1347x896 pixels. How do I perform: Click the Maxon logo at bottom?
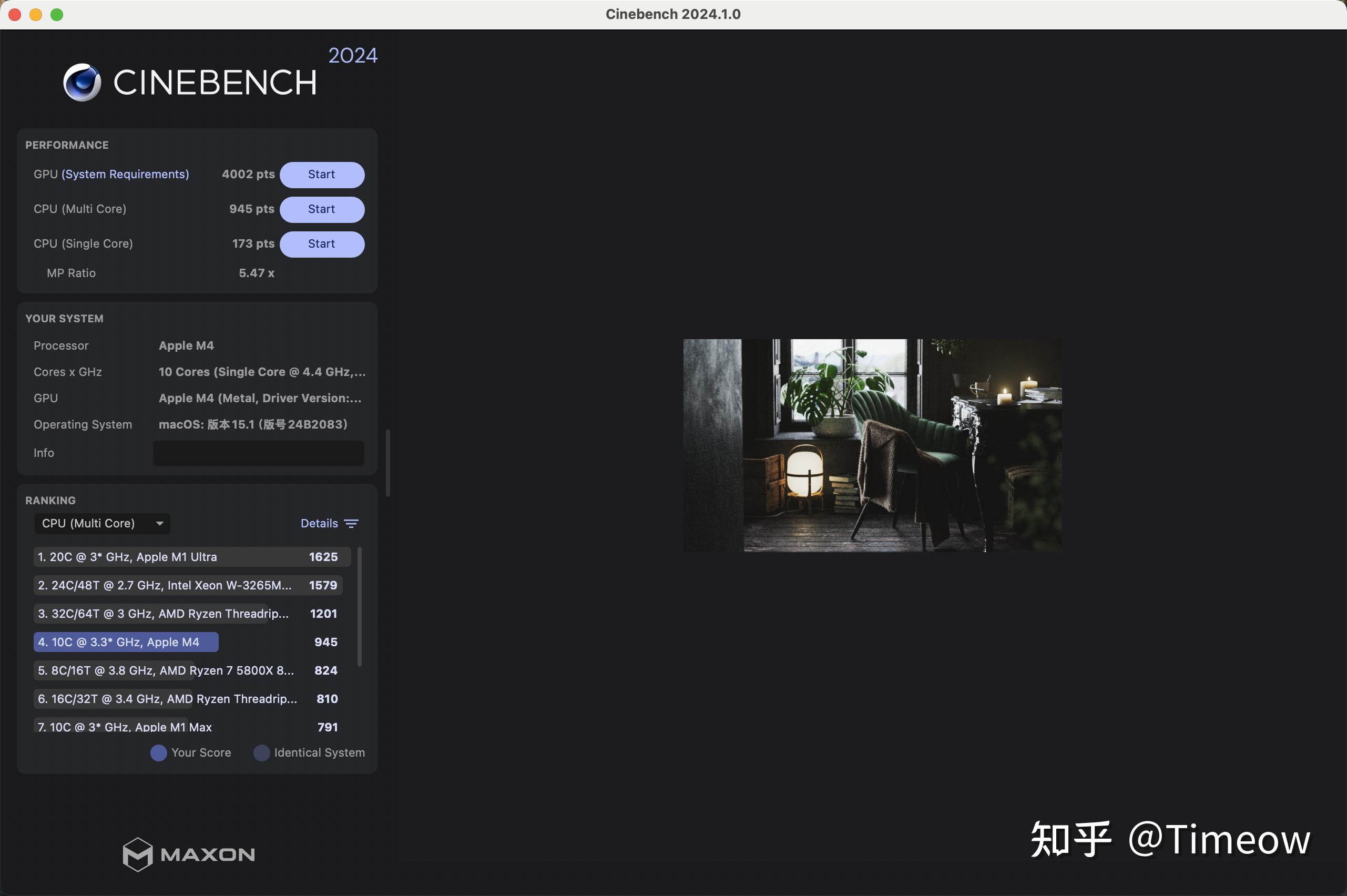pos(189,854)
